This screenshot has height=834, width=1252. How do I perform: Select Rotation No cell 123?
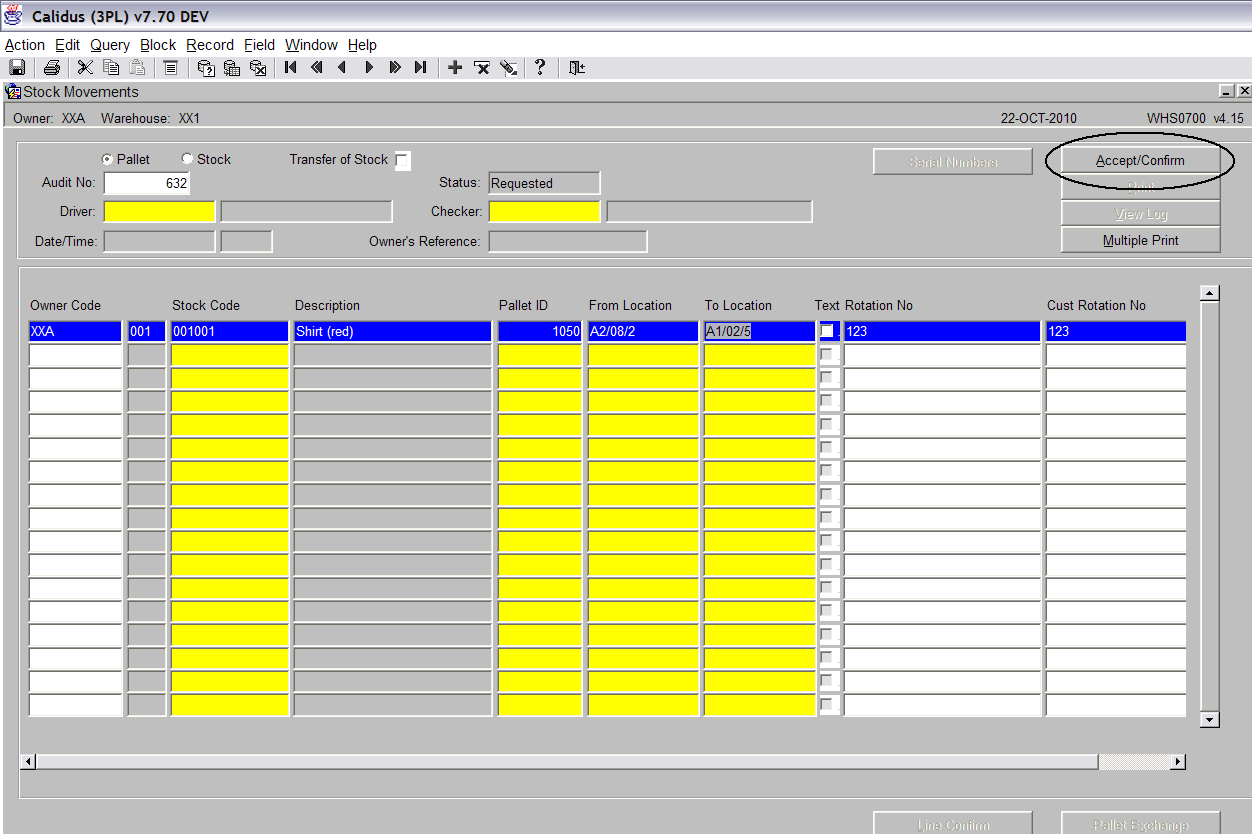(942, 331)
